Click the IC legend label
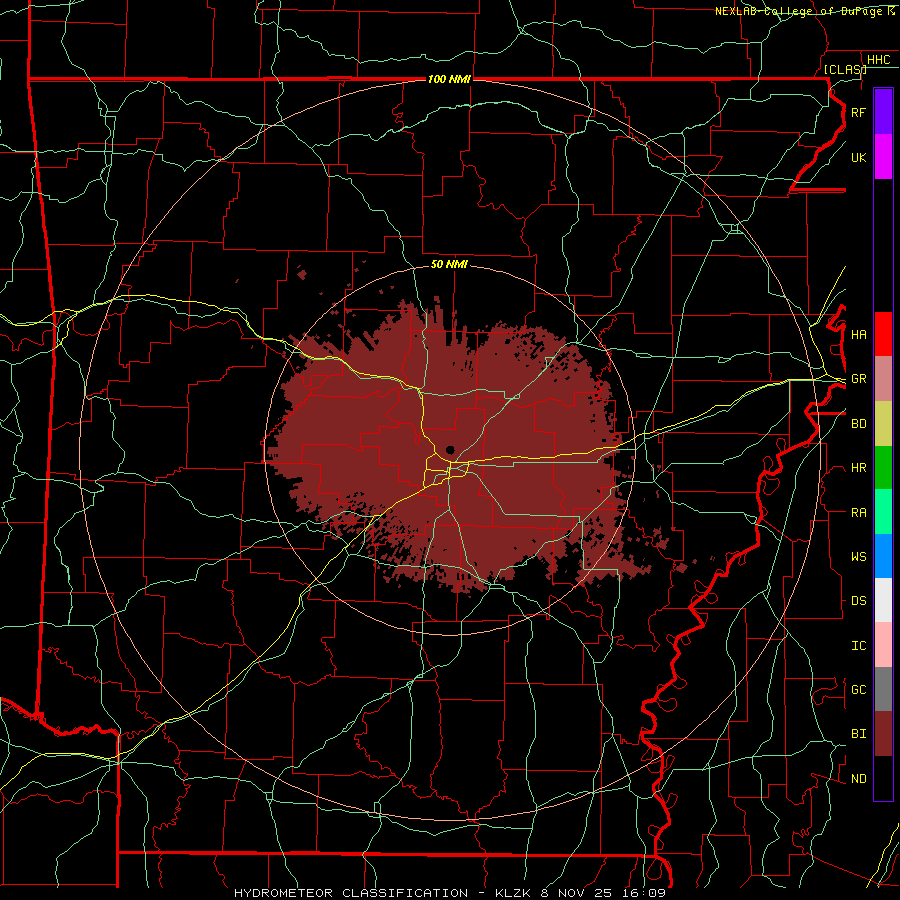 858,645
